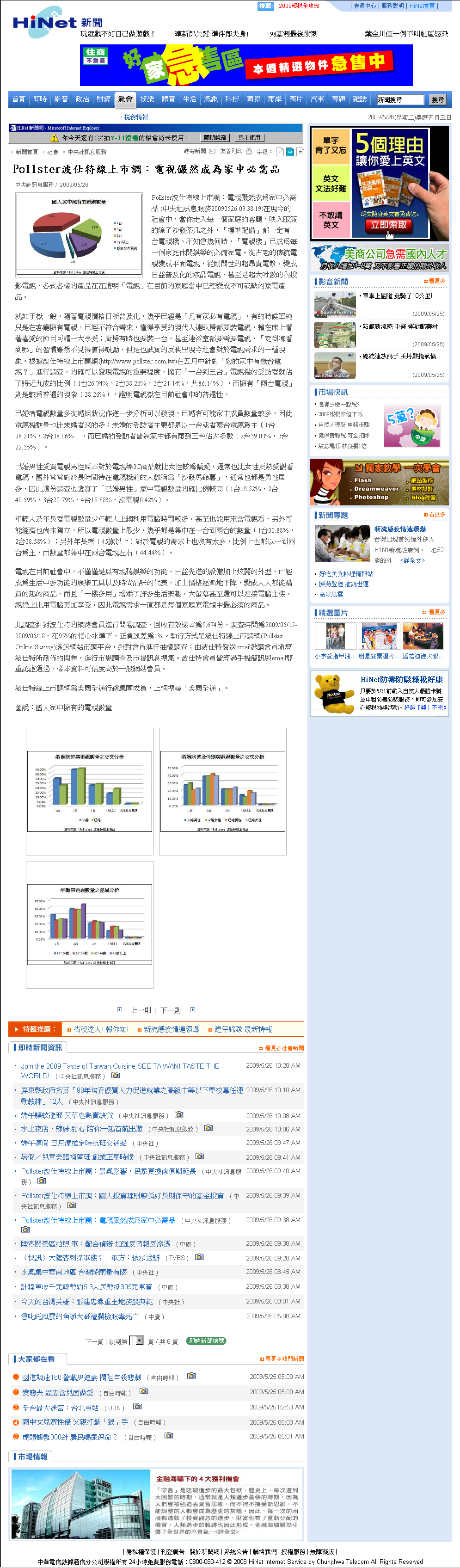Click the previous article arrow icon
Image resolution: width=460 pixels, height=1568 pixels.
(119, 1010)
